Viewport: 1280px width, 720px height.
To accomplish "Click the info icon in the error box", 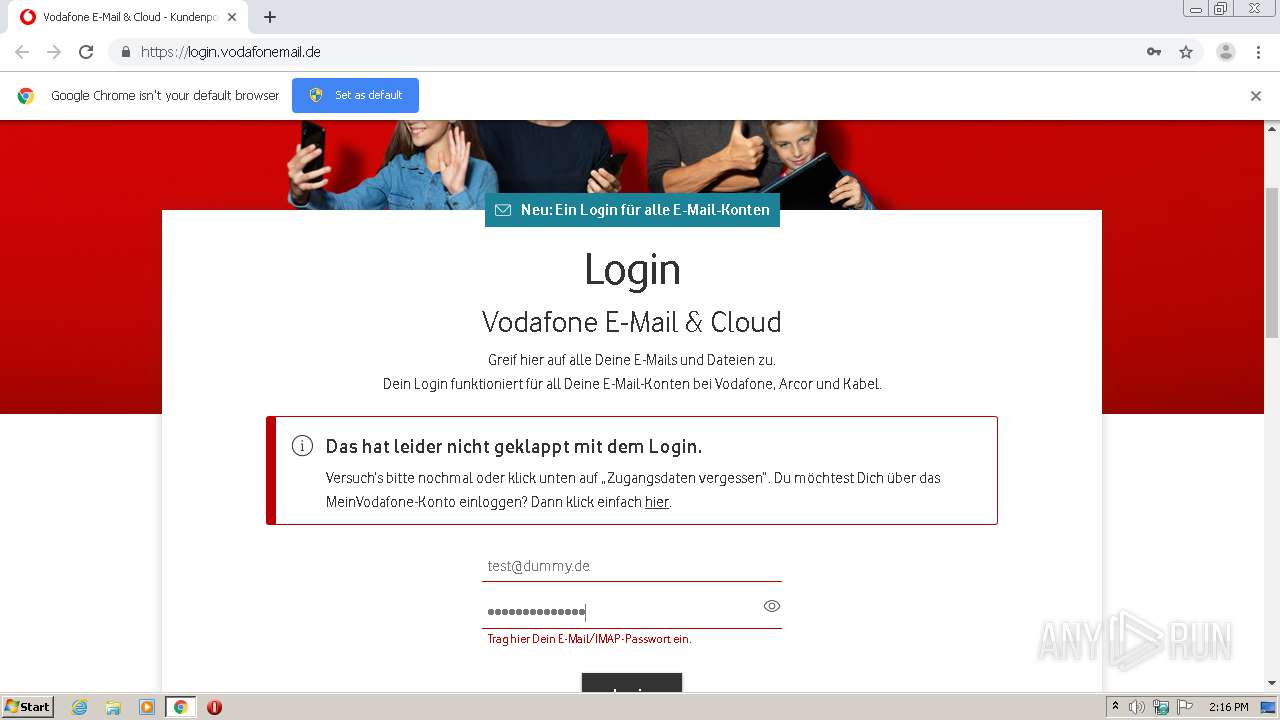I will [x=302, y=446].
